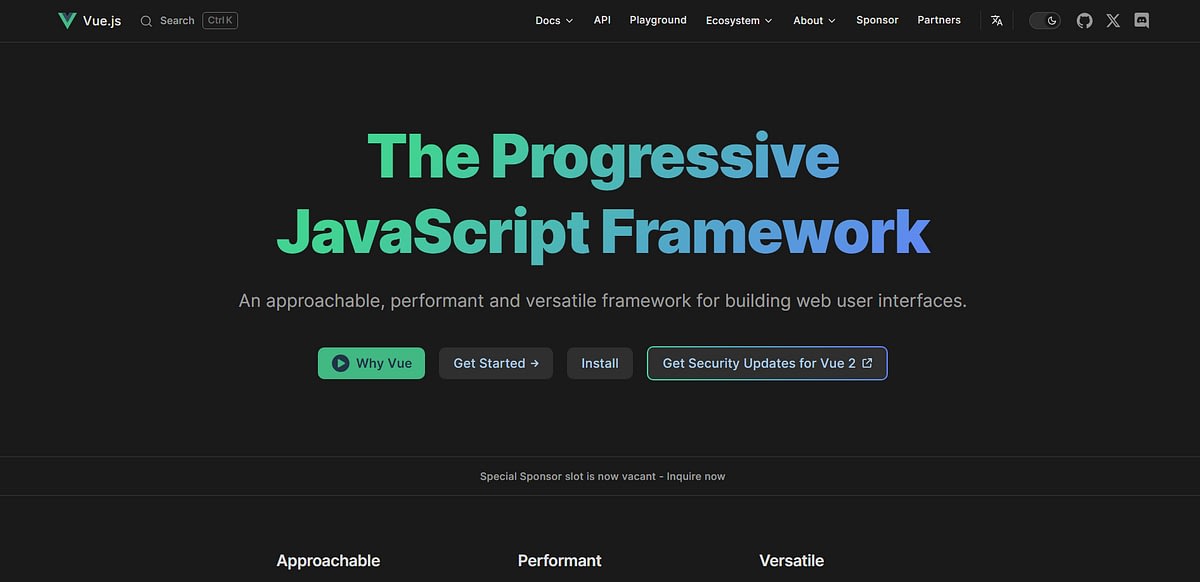Image resolution: width=1200 pixels, height=582 pixels.
Task: Open the GitHub repository icon
Action: pos(1084,20)
